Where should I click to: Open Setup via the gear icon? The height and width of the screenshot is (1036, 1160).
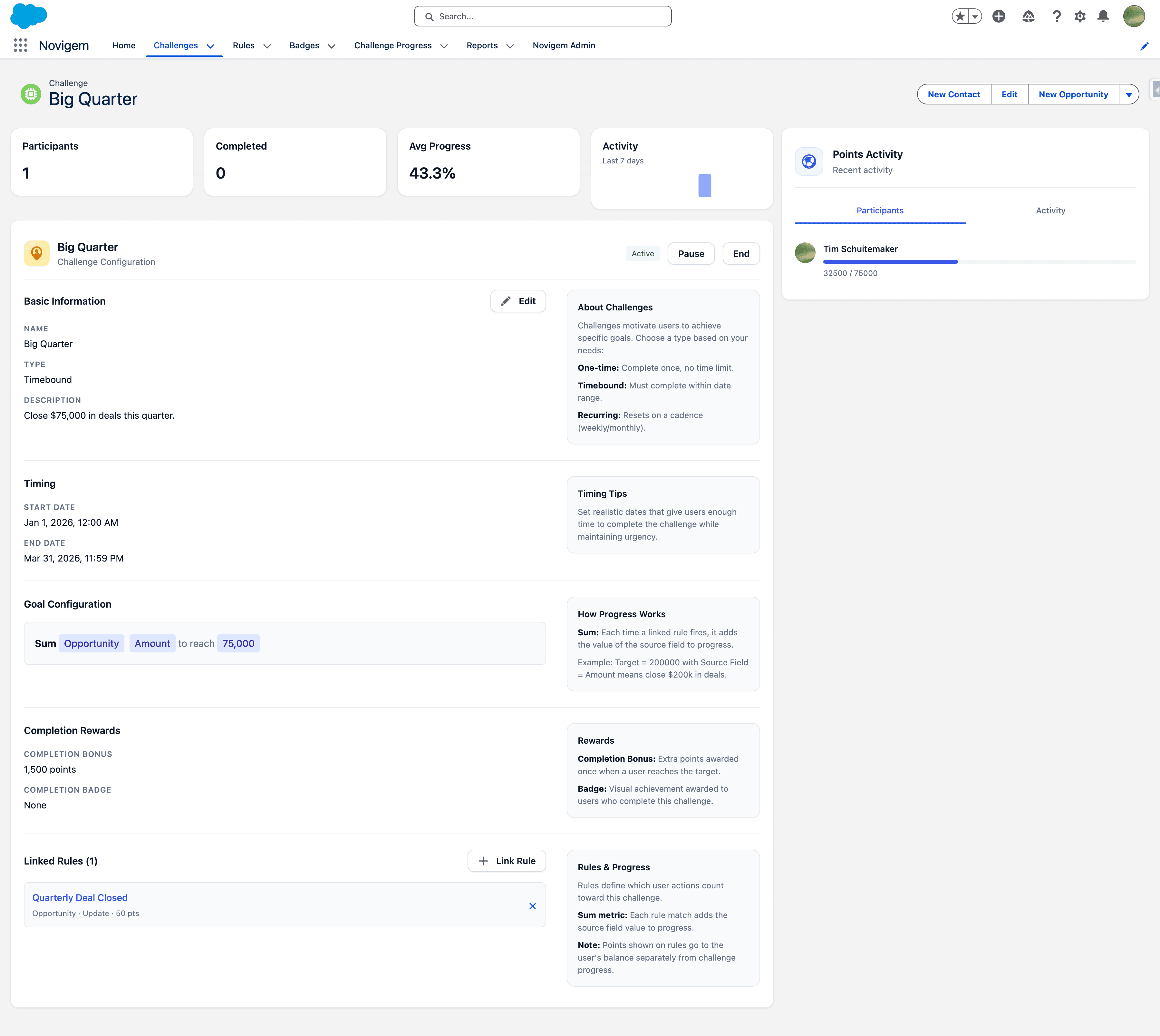pyautogui.click(x=1080, y=16)
